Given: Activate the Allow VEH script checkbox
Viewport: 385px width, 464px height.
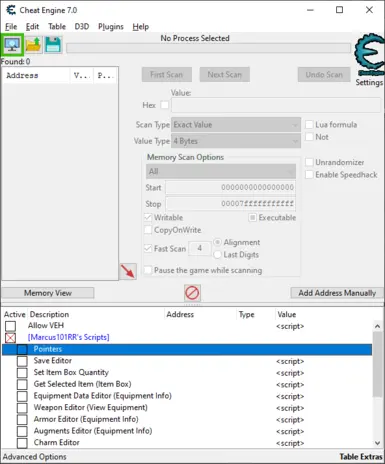Looking at the screenshot, I should click(x=10, y=326).
